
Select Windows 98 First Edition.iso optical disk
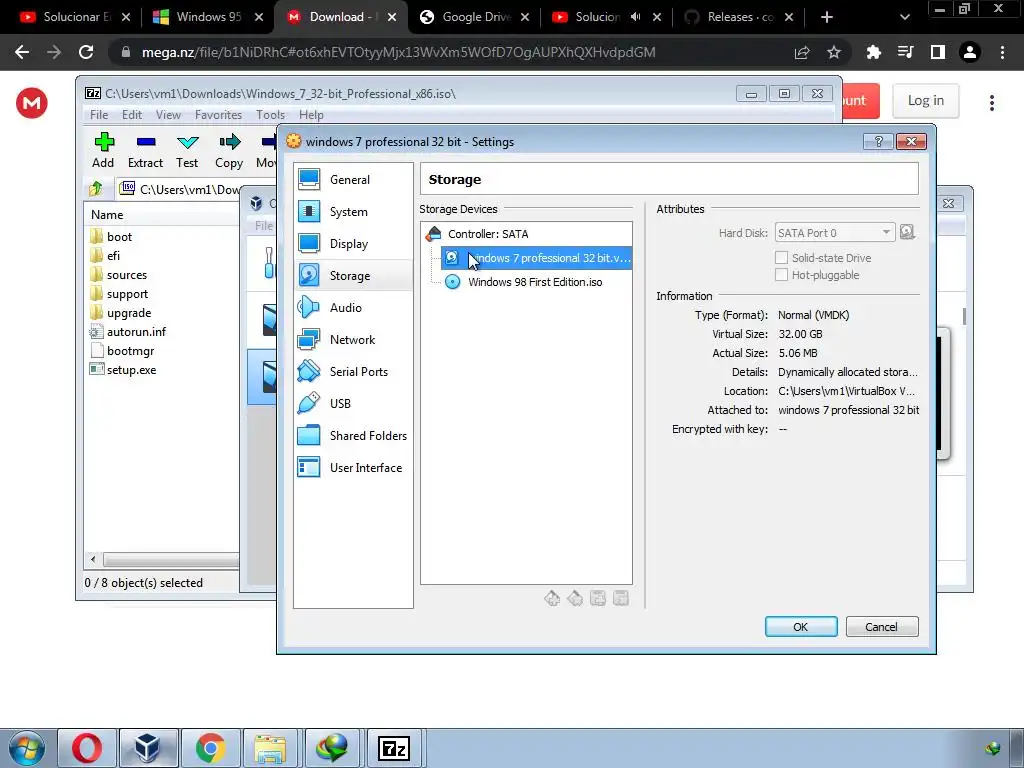(536, 282)
